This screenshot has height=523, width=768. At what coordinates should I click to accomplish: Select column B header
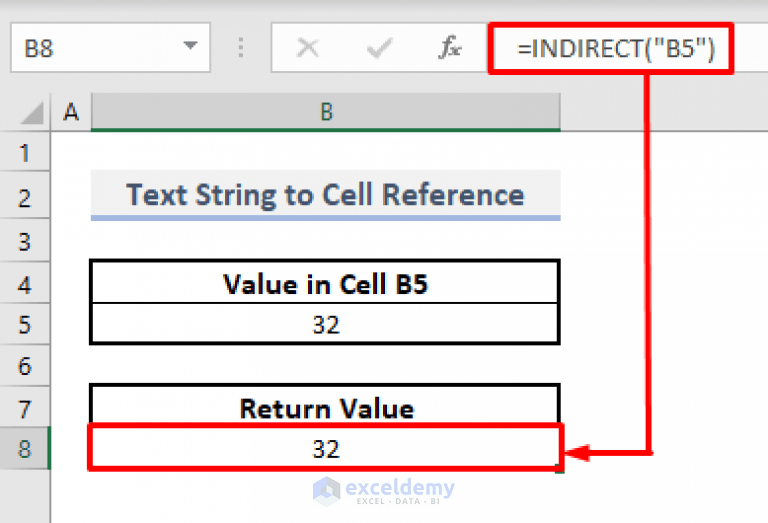[x=326, y=112]
